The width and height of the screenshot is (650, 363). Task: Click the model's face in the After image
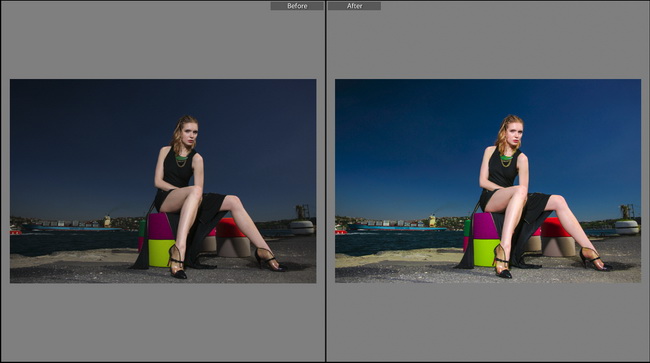click(515, 132)
